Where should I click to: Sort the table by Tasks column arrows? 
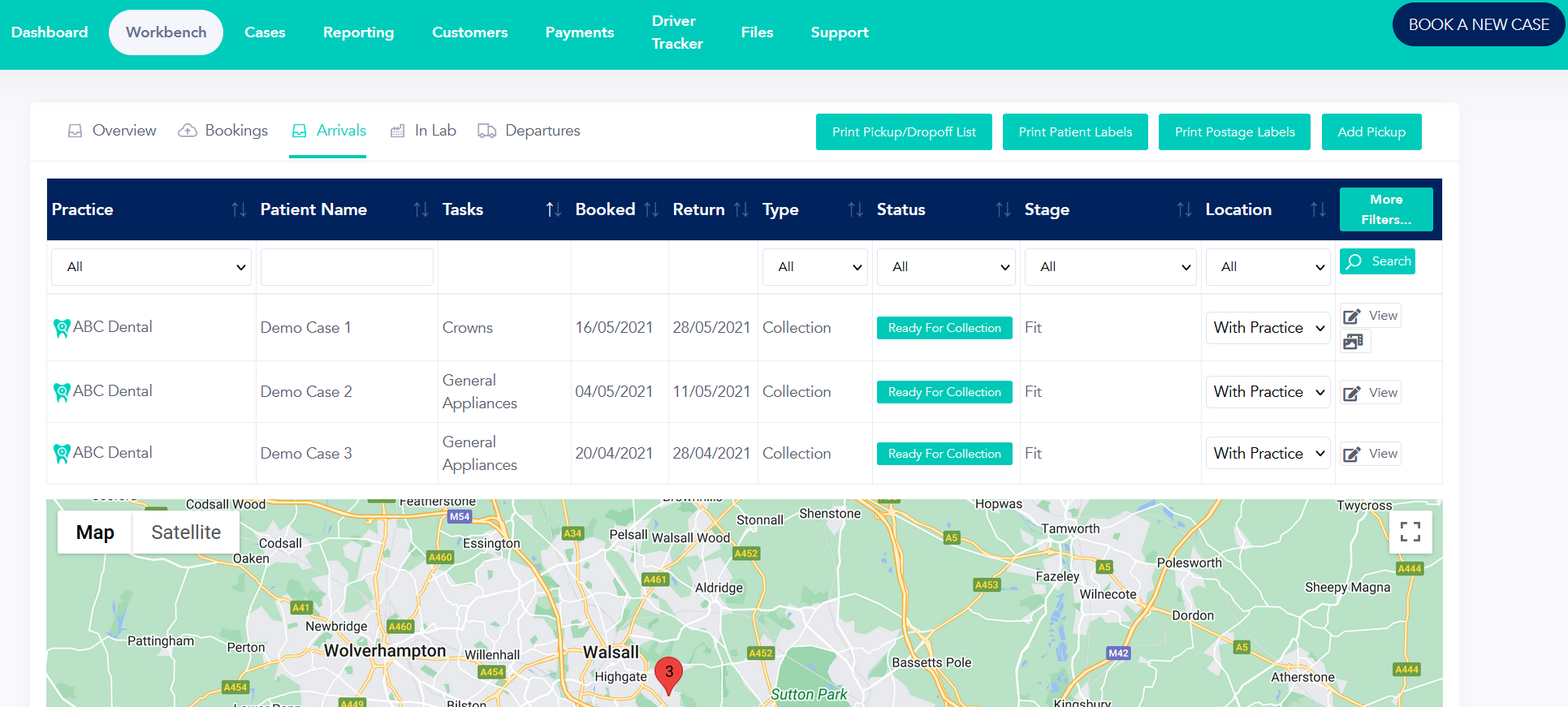pyautogui.click(x=553, y=209)
